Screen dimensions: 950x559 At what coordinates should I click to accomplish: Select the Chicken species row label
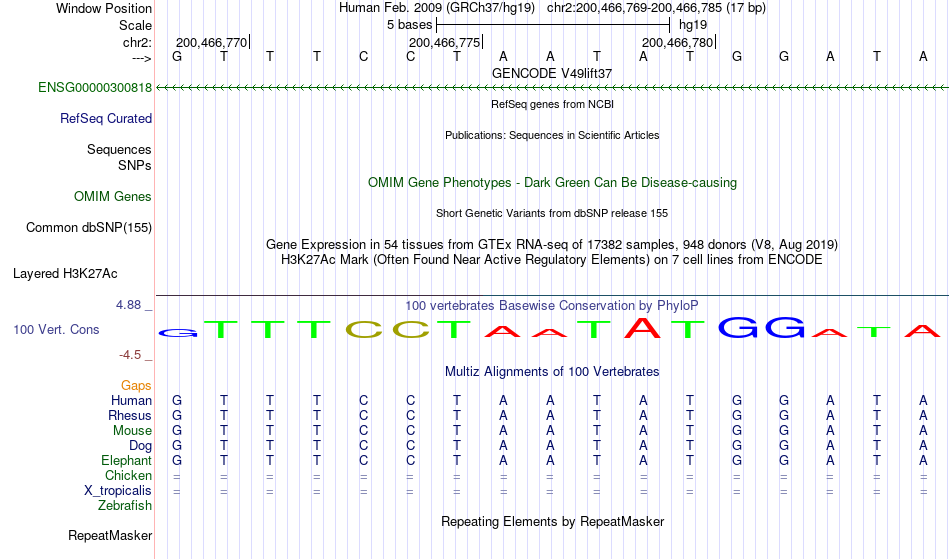point(128,475)
